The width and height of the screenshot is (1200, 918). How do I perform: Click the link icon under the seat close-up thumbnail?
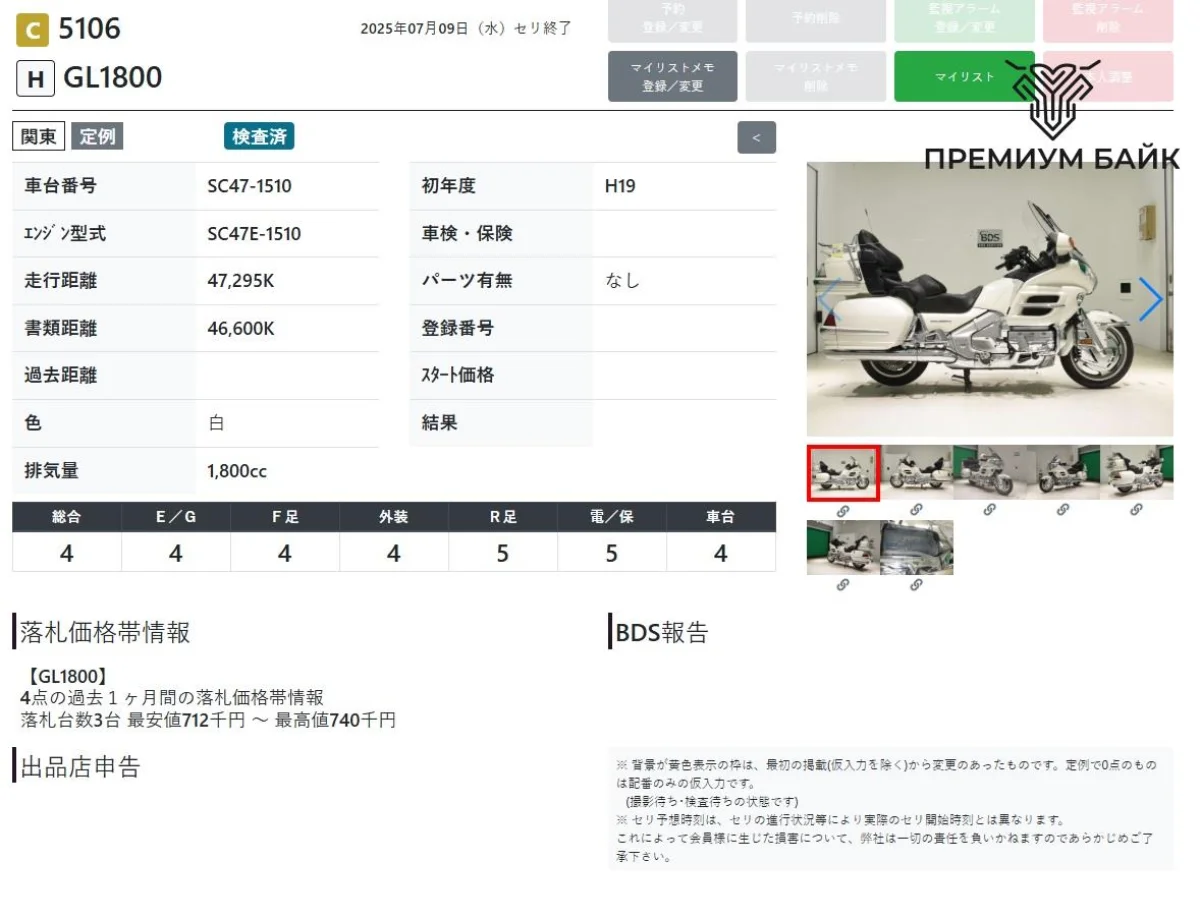click(x=916, y=585)
